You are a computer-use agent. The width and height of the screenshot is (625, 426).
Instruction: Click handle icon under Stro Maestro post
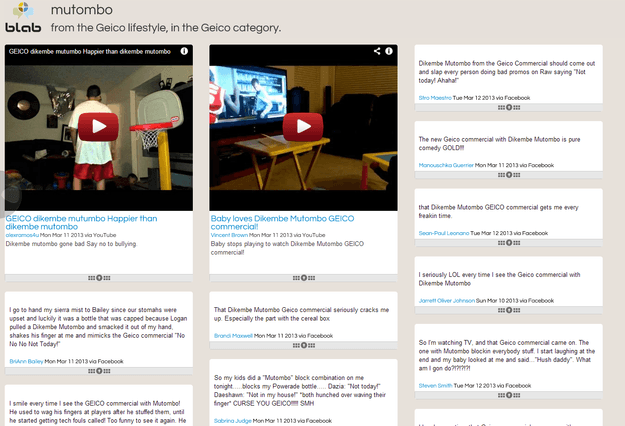pyautogui.click(x=509, y=108)
